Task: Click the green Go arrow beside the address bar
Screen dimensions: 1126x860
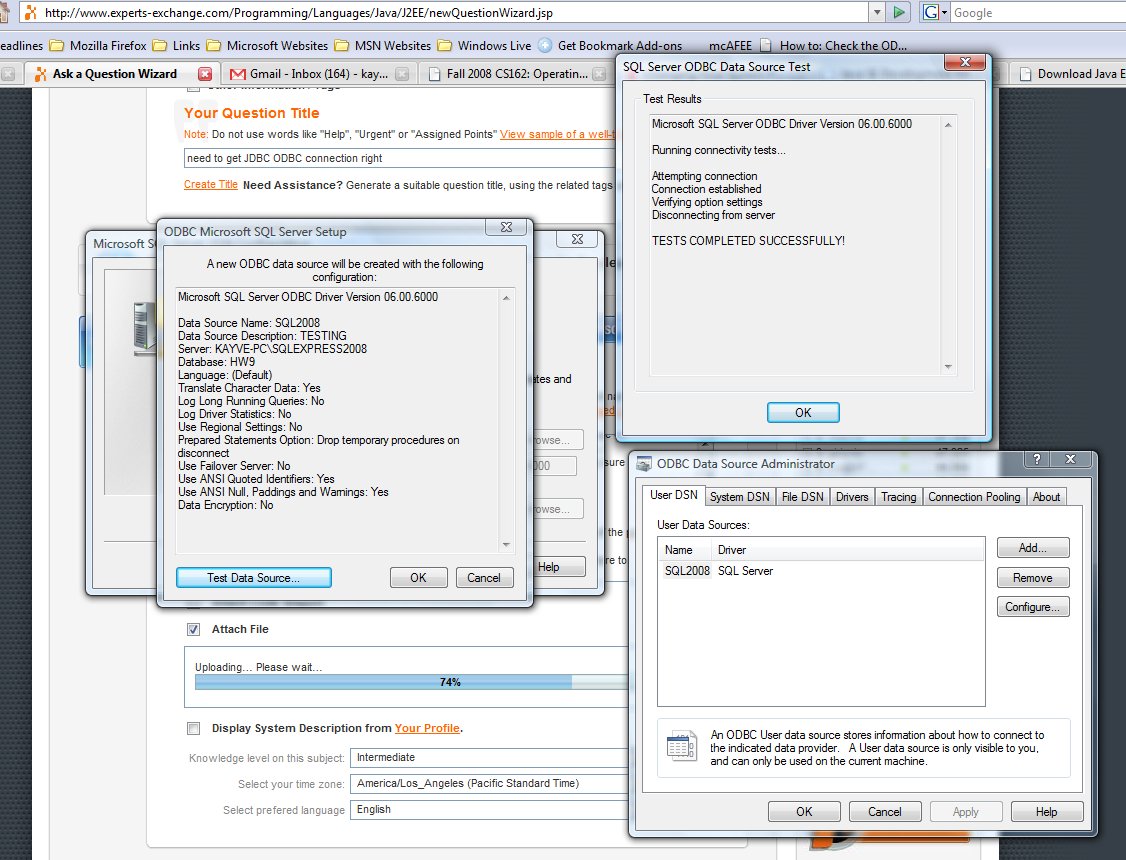Action: 898,12
